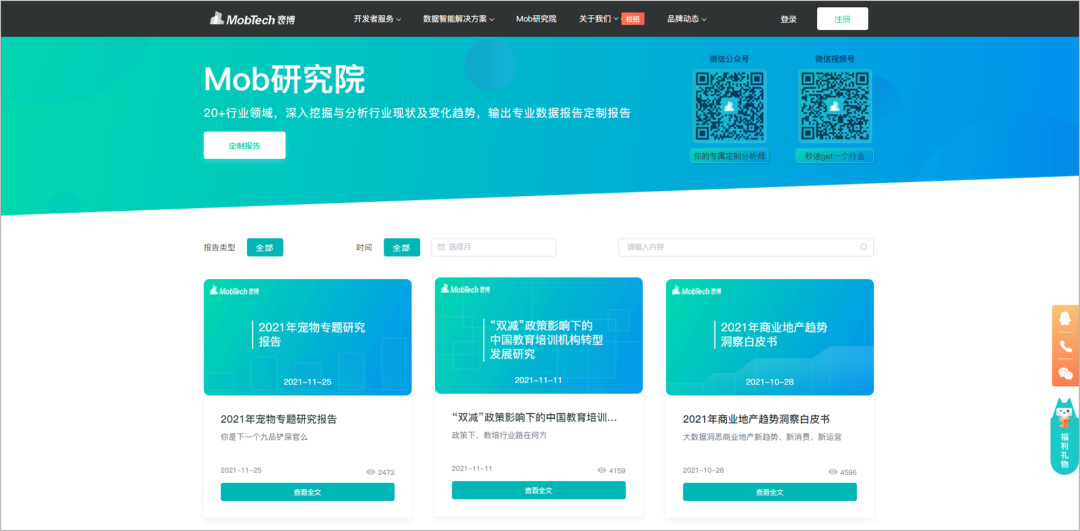Click the MobTech logo in header

pyautogui.click(x=253, y=19)
